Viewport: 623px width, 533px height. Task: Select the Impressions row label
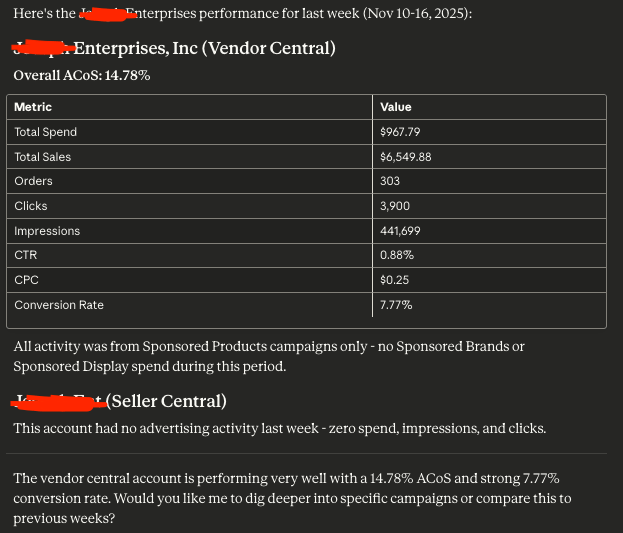click(47, 231)
